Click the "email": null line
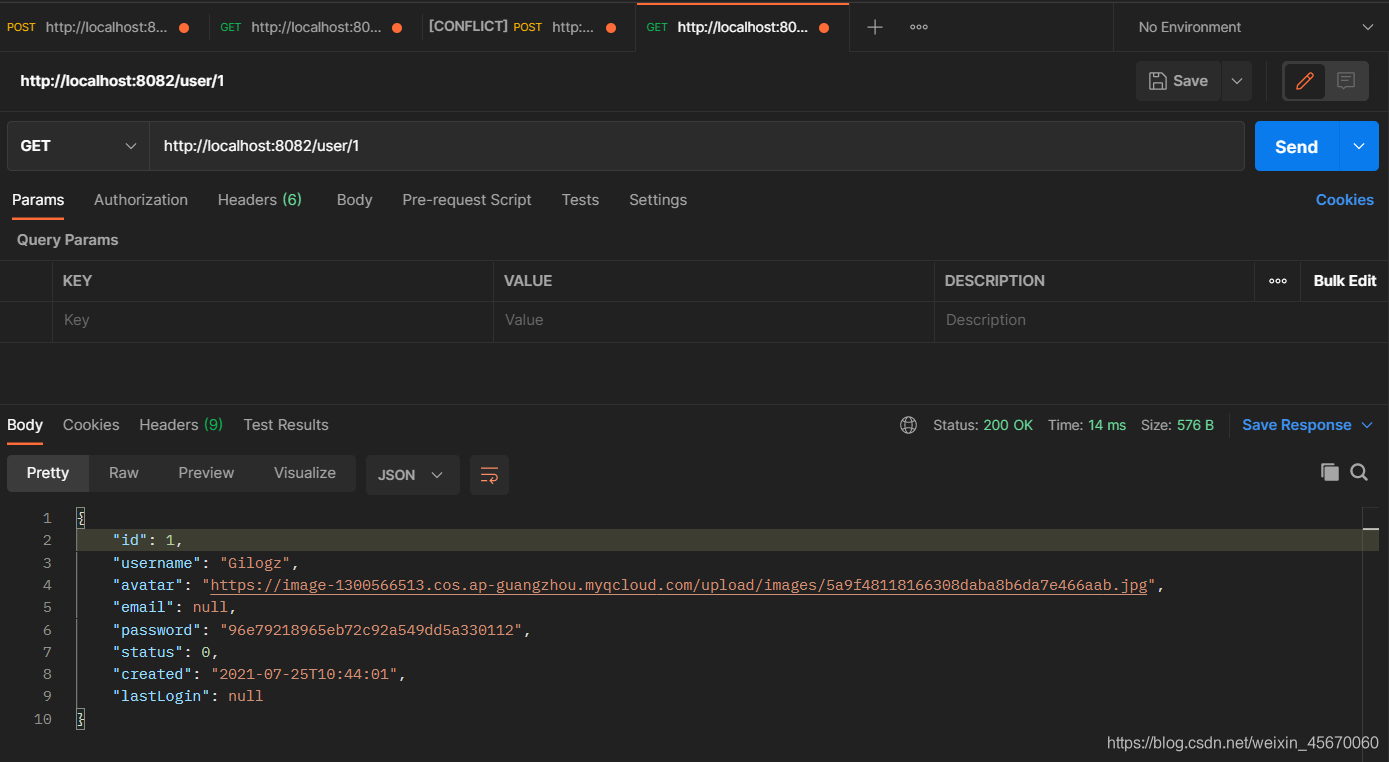Screen dimensions: 1389x762 pyautogui.click(x=174, y=607)
